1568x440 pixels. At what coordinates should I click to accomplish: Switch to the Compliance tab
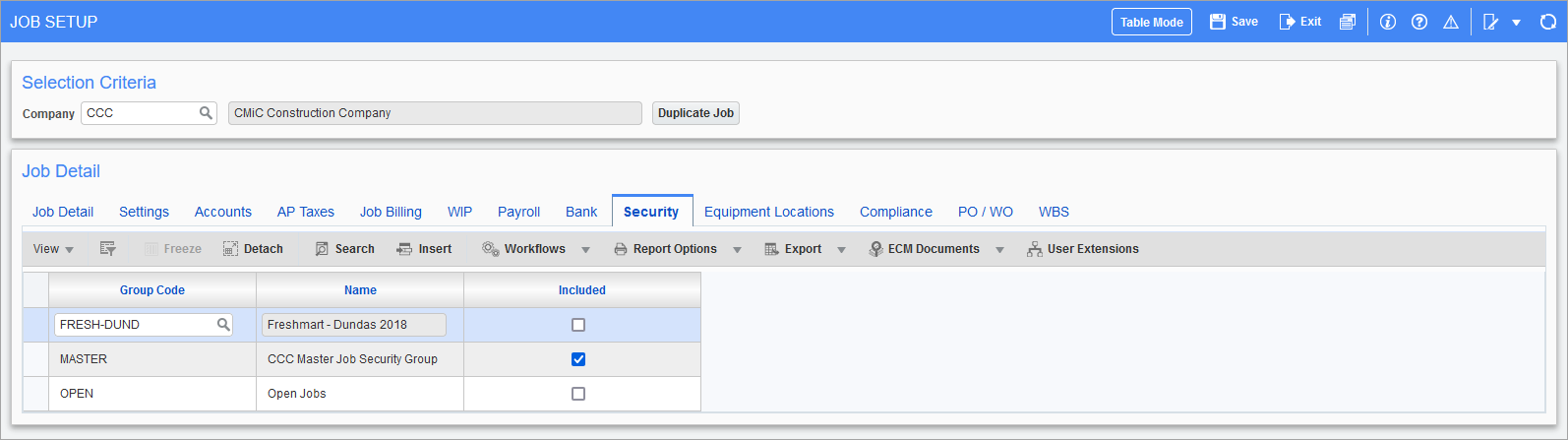click(896, 212)
